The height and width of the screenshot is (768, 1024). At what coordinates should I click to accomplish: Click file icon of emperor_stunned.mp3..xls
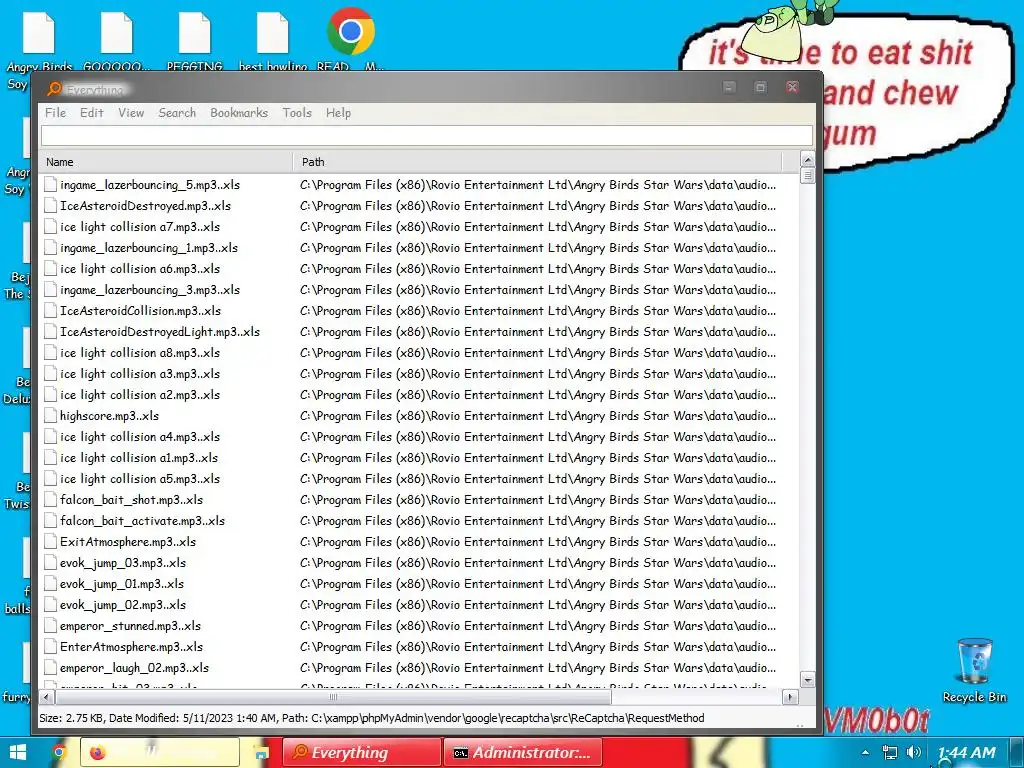(x=50, y=626)
